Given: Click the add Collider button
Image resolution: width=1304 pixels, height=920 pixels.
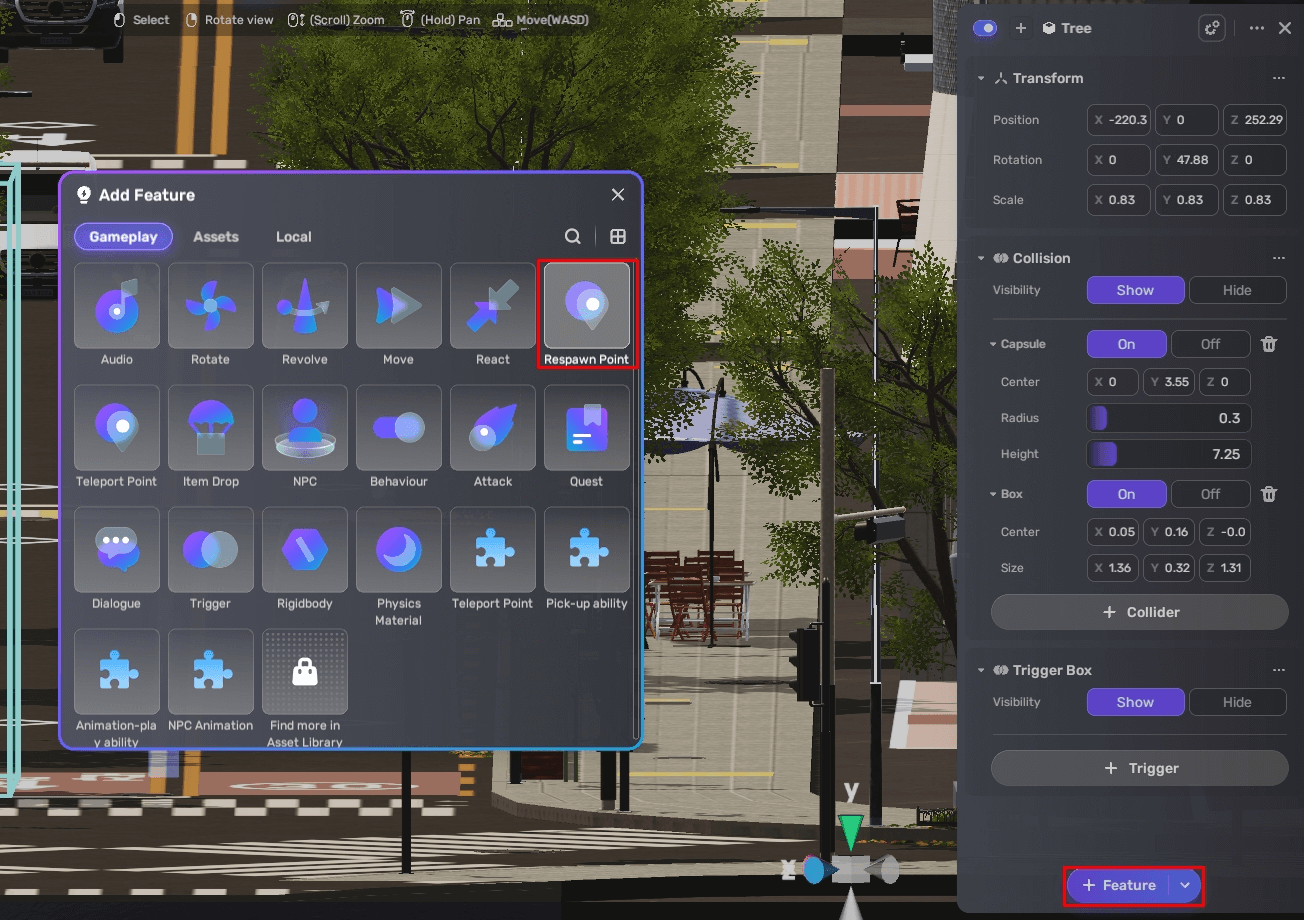Looking at the screenshot, I should 1139,612.
